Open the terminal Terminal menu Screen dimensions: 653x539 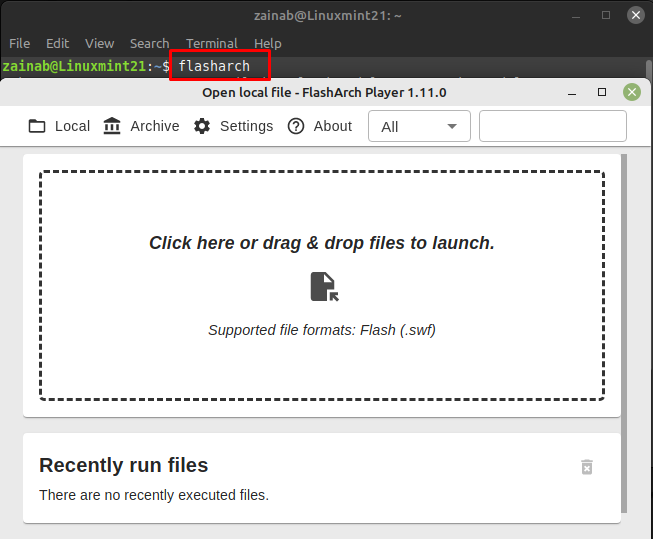click(212, 43)
